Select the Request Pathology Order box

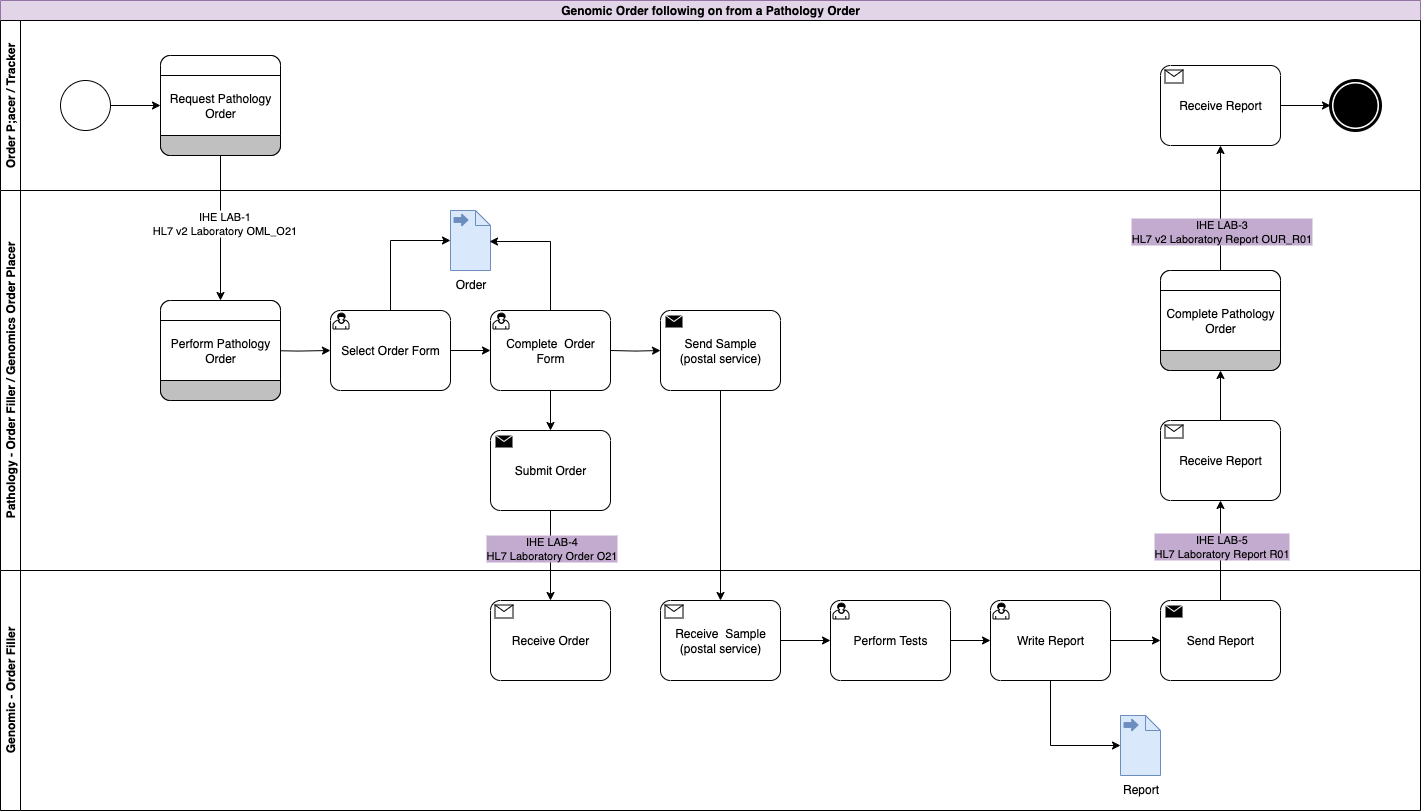coord(220,106)
